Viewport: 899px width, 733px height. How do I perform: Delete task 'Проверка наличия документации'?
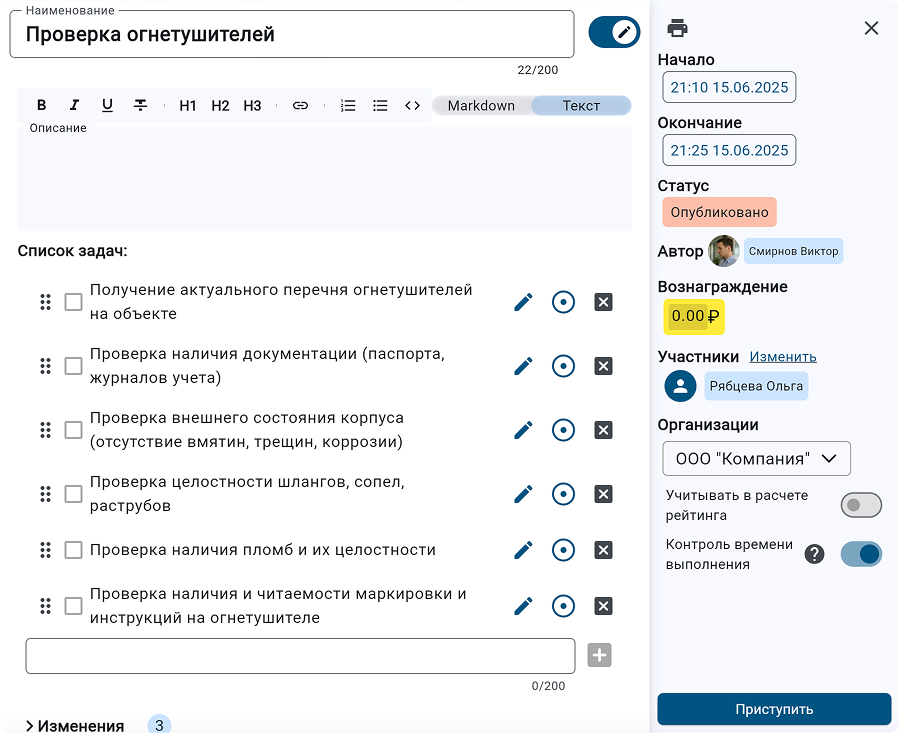pos(603,366)
